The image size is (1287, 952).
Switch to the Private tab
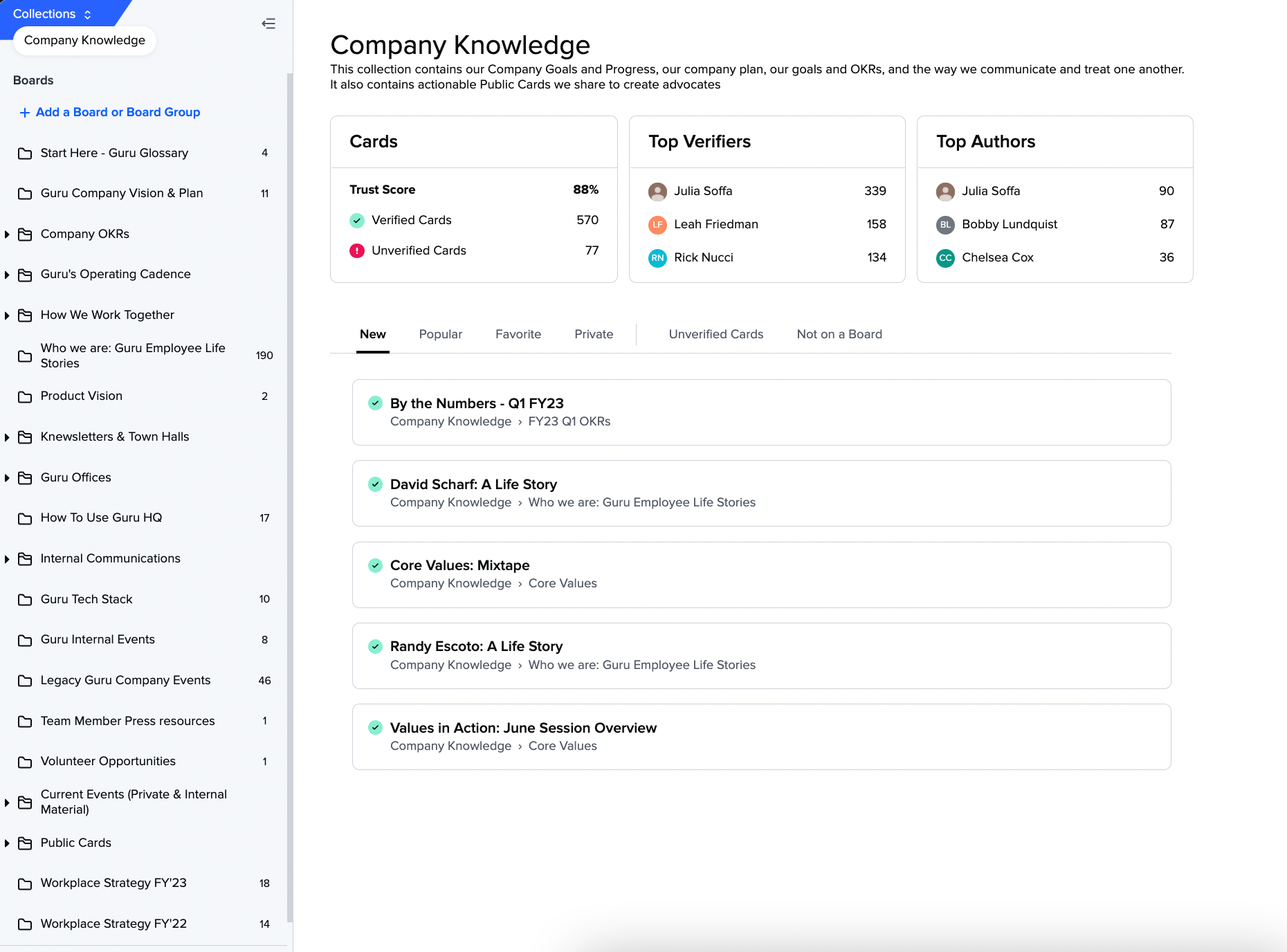[594, 334]
